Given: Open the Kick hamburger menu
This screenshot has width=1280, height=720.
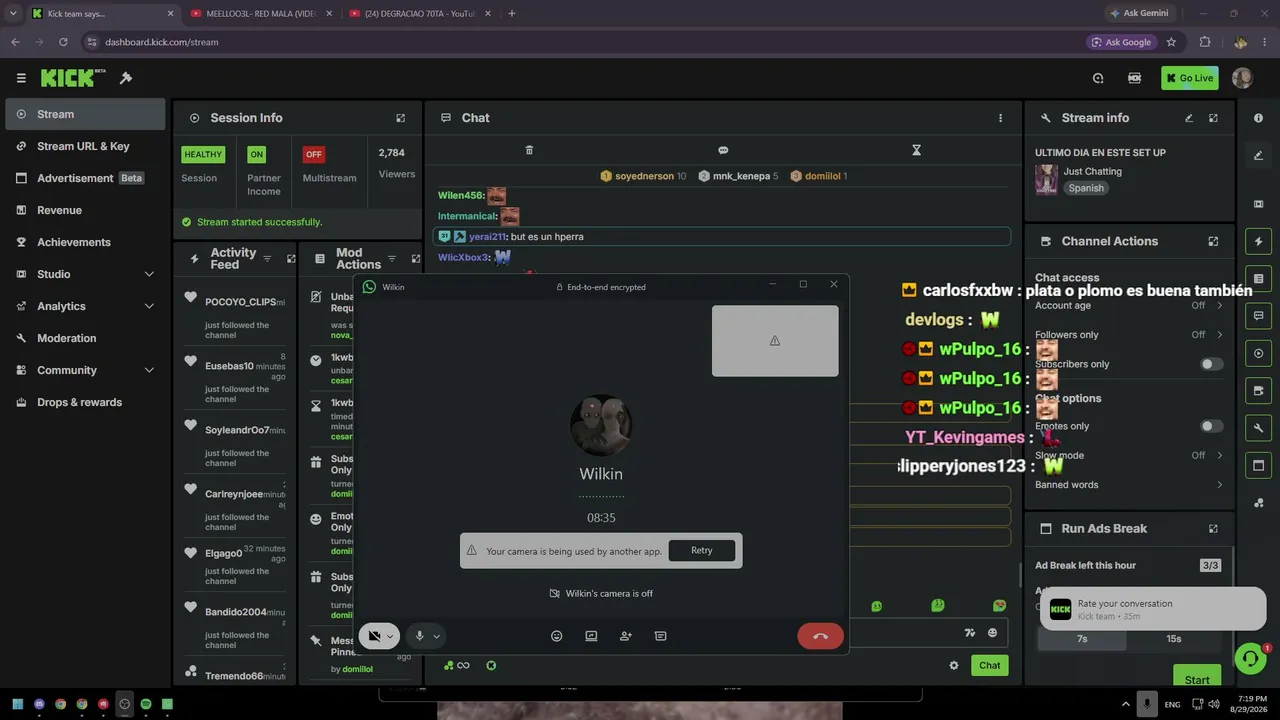Looking at the screenshot, I should [21, 78].
